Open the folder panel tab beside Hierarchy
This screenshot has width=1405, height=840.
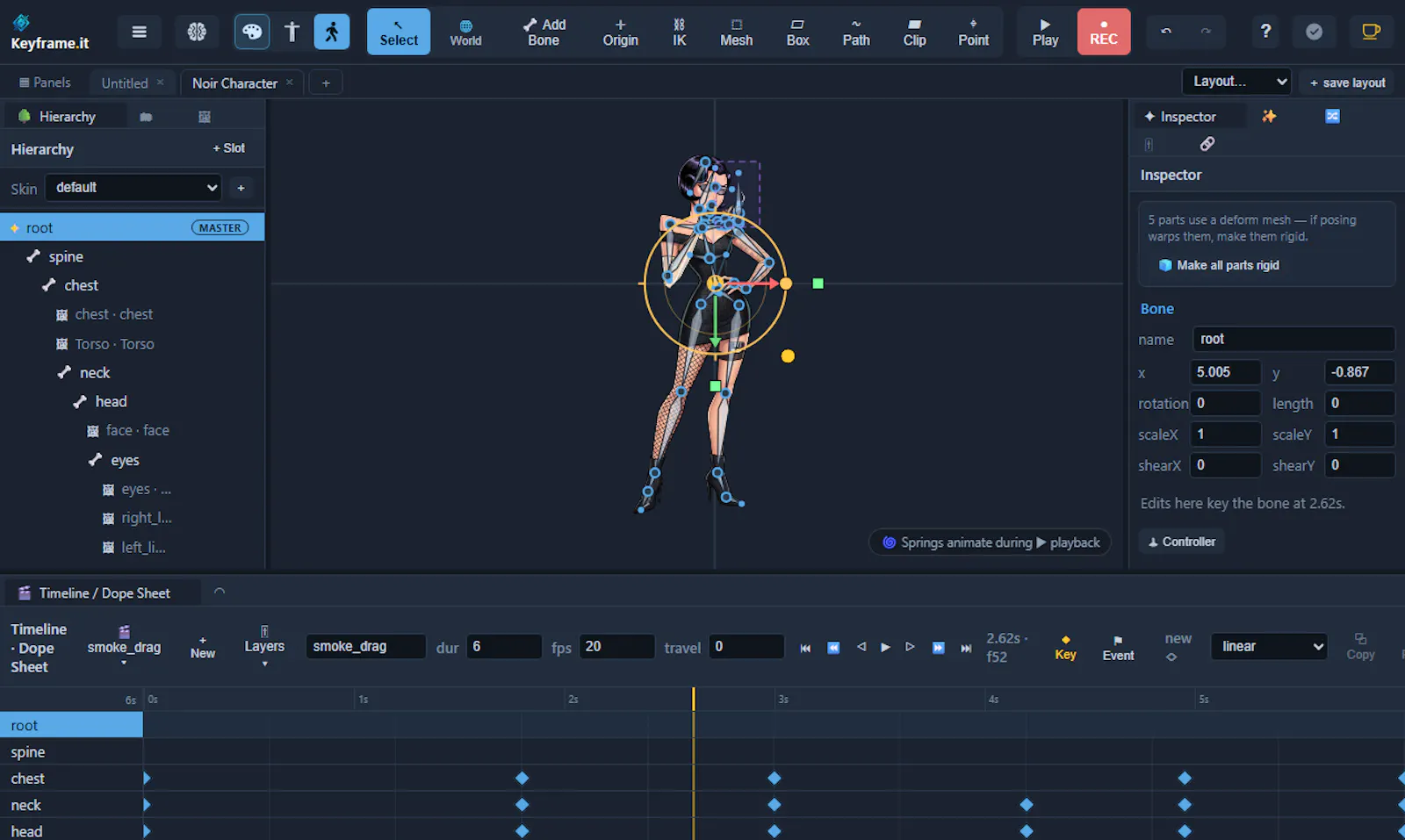[x=146, y=117]
